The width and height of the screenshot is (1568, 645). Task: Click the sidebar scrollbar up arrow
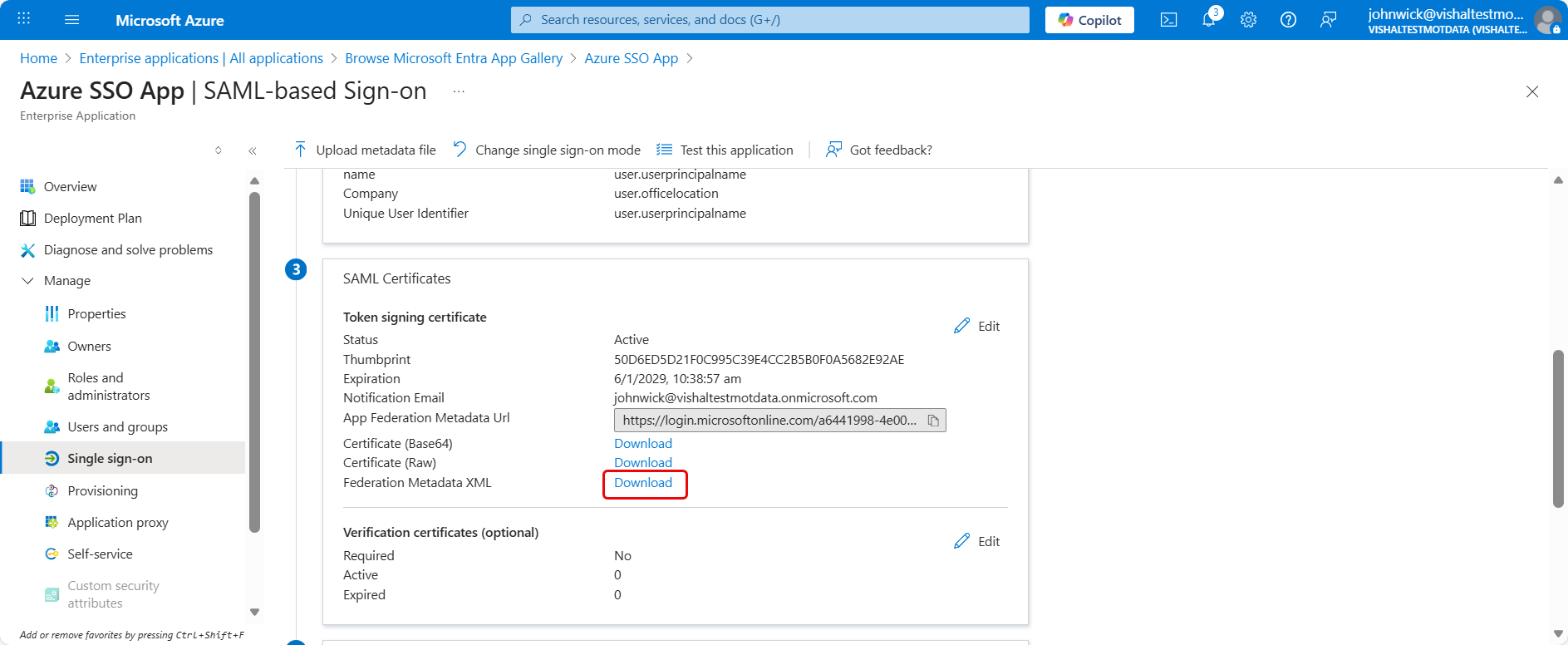[254, 180]
